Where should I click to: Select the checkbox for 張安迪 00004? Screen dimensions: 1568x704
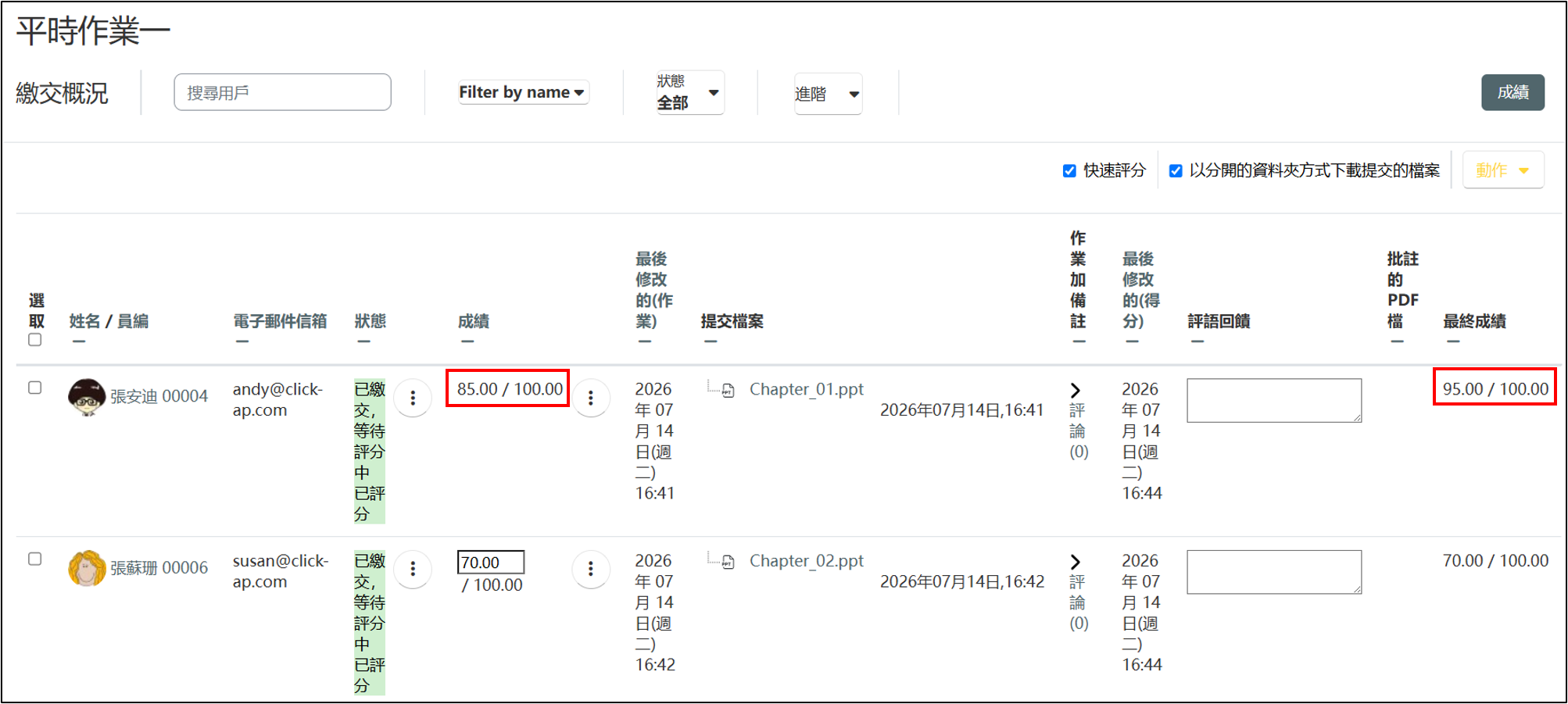34,388
